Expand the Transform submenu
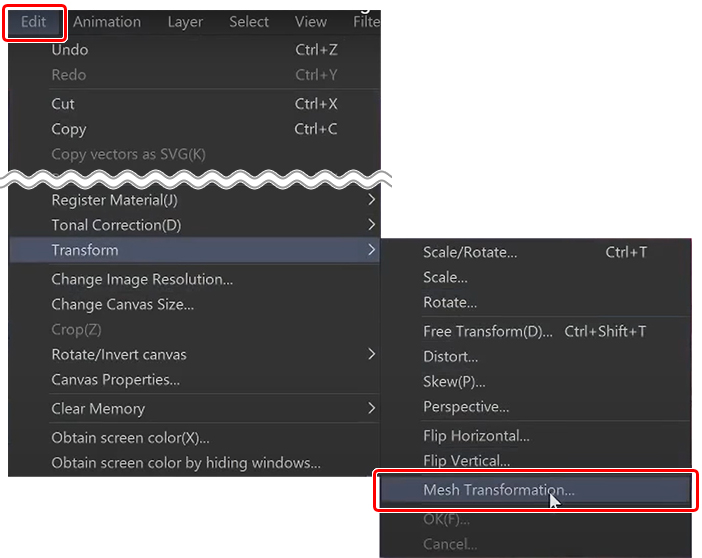702x558 pixels. (x=85, y=250)
